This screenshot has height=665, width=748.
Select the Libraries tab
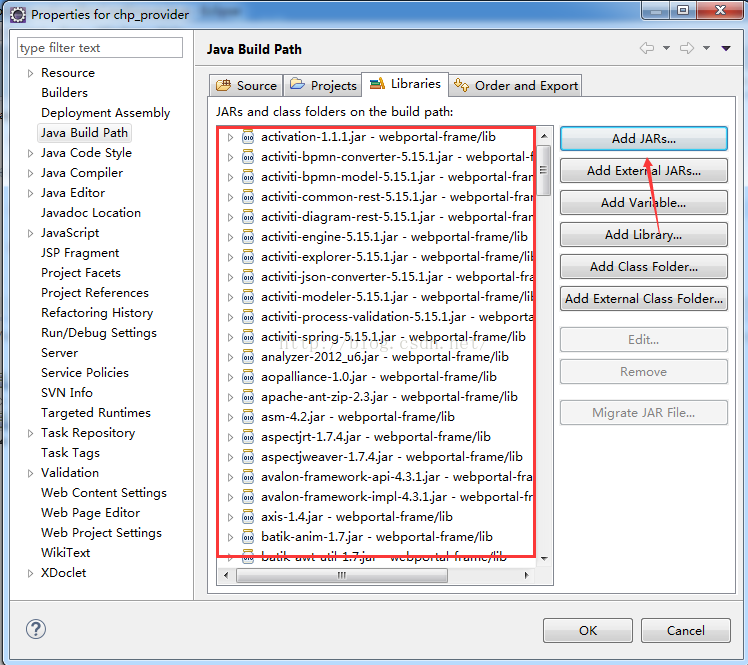pos(405,84)
